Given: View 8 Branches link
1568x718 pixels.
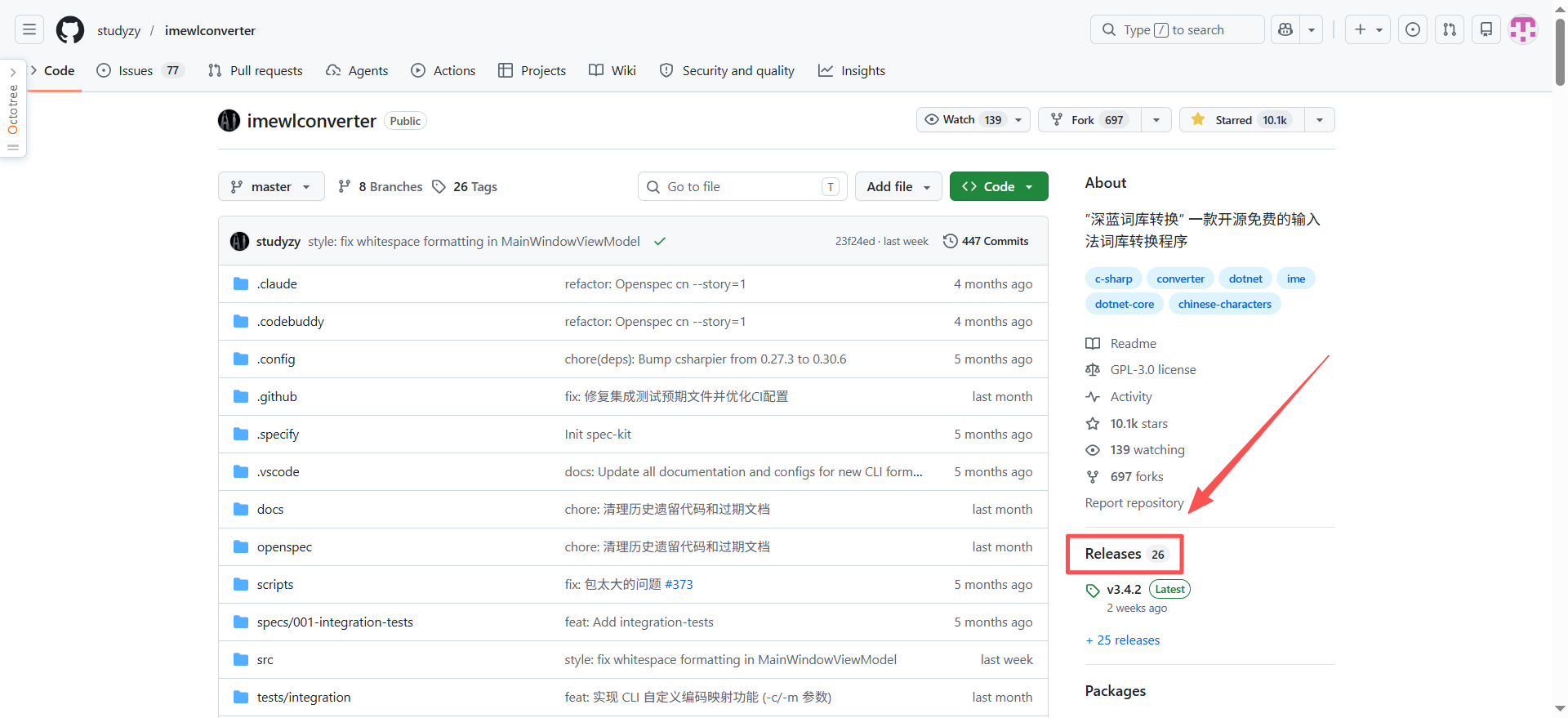Looking at the screenshot, I should (x=381, y=187).
